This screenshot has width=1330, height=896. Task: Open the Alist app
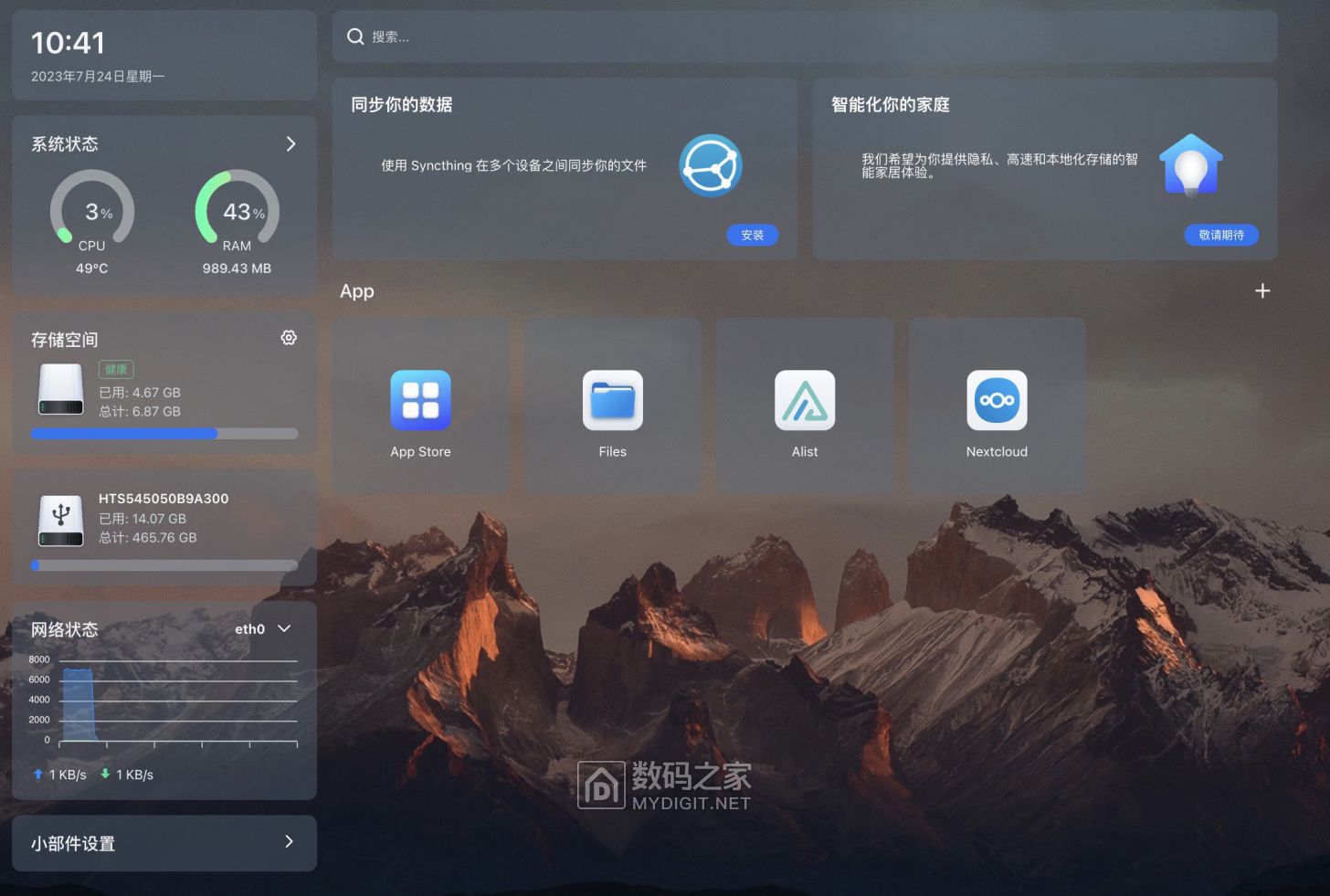[805, 400]
